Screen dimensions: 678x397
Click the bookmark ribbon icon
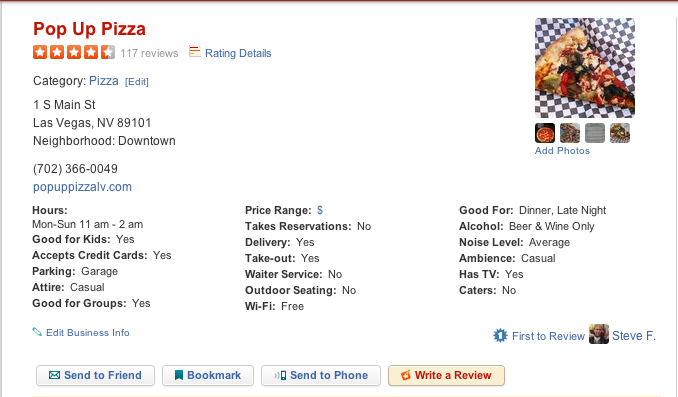(x=179, y=375)
